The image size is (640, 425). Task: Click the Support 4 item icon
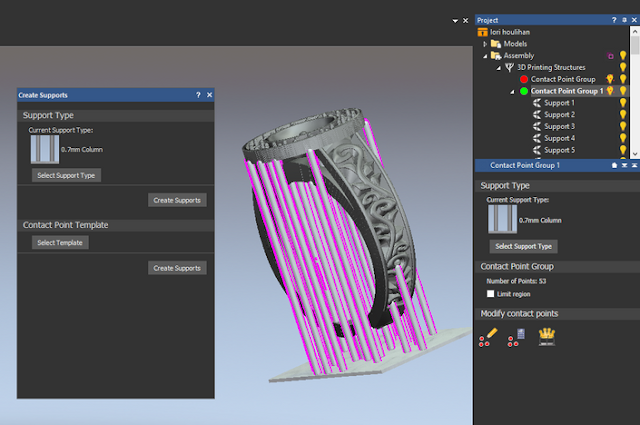tap(537, 138)
